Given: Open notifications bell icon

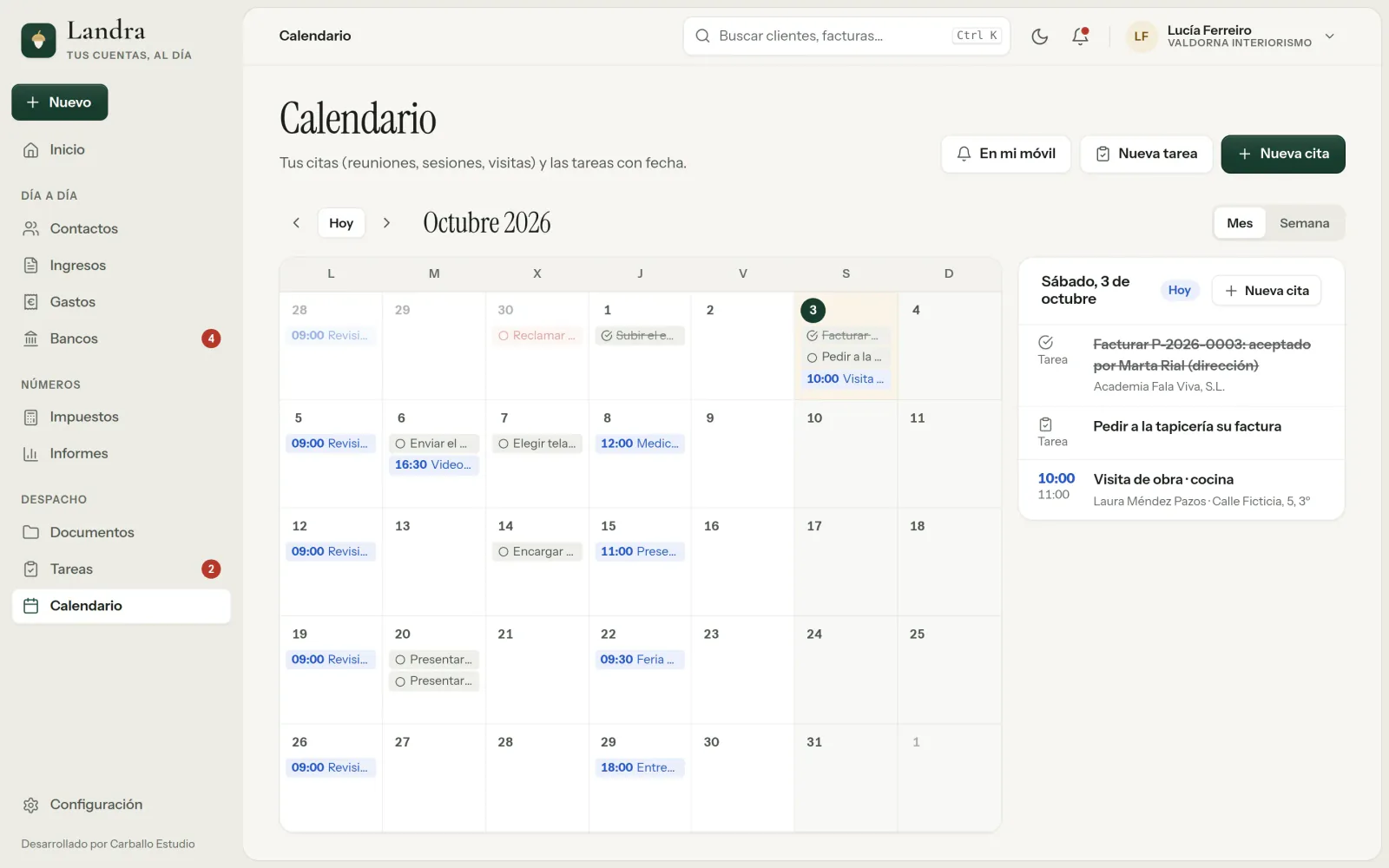Looking at the screenshot, I should 1080,36.
